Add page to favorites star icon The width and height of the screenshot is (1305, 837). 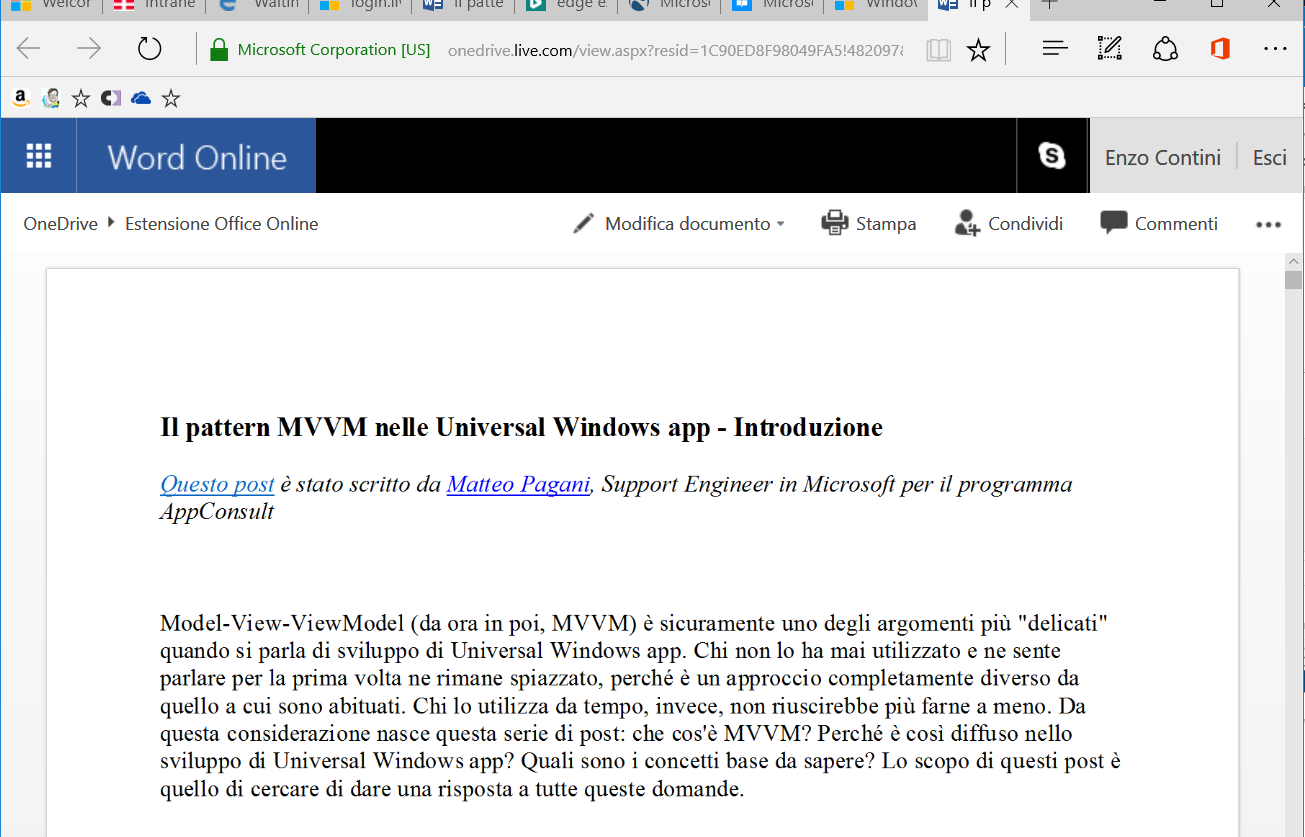click(x=978, y=50)
